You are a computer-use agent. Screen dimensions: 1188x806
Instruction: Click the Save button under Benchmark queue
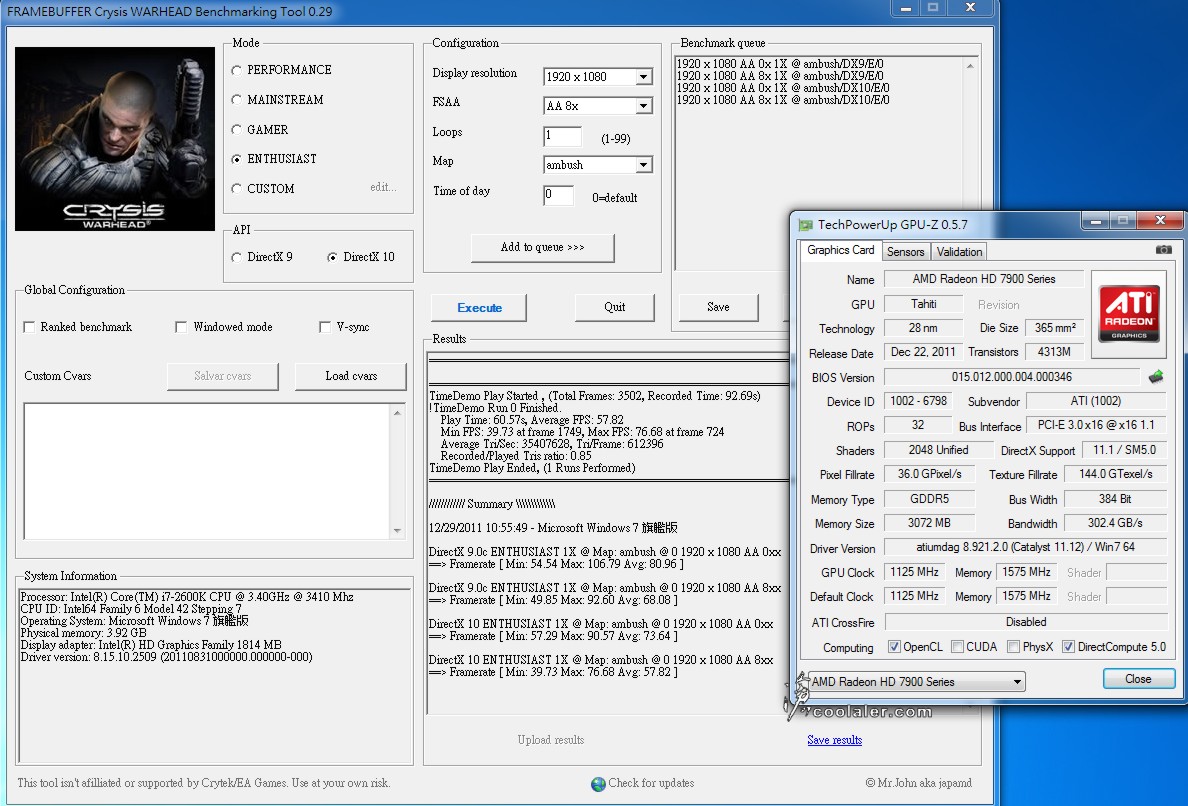[718, 308]
